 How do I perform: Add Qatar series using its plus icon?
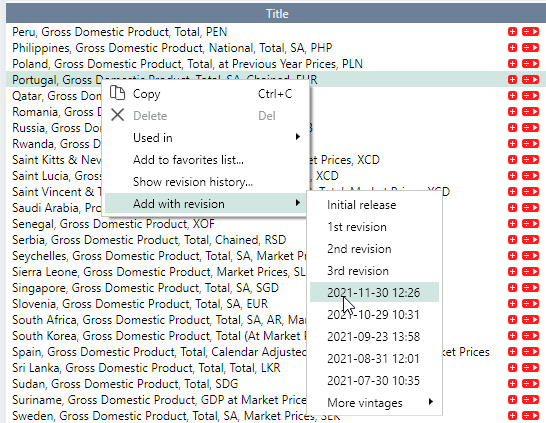512,96
